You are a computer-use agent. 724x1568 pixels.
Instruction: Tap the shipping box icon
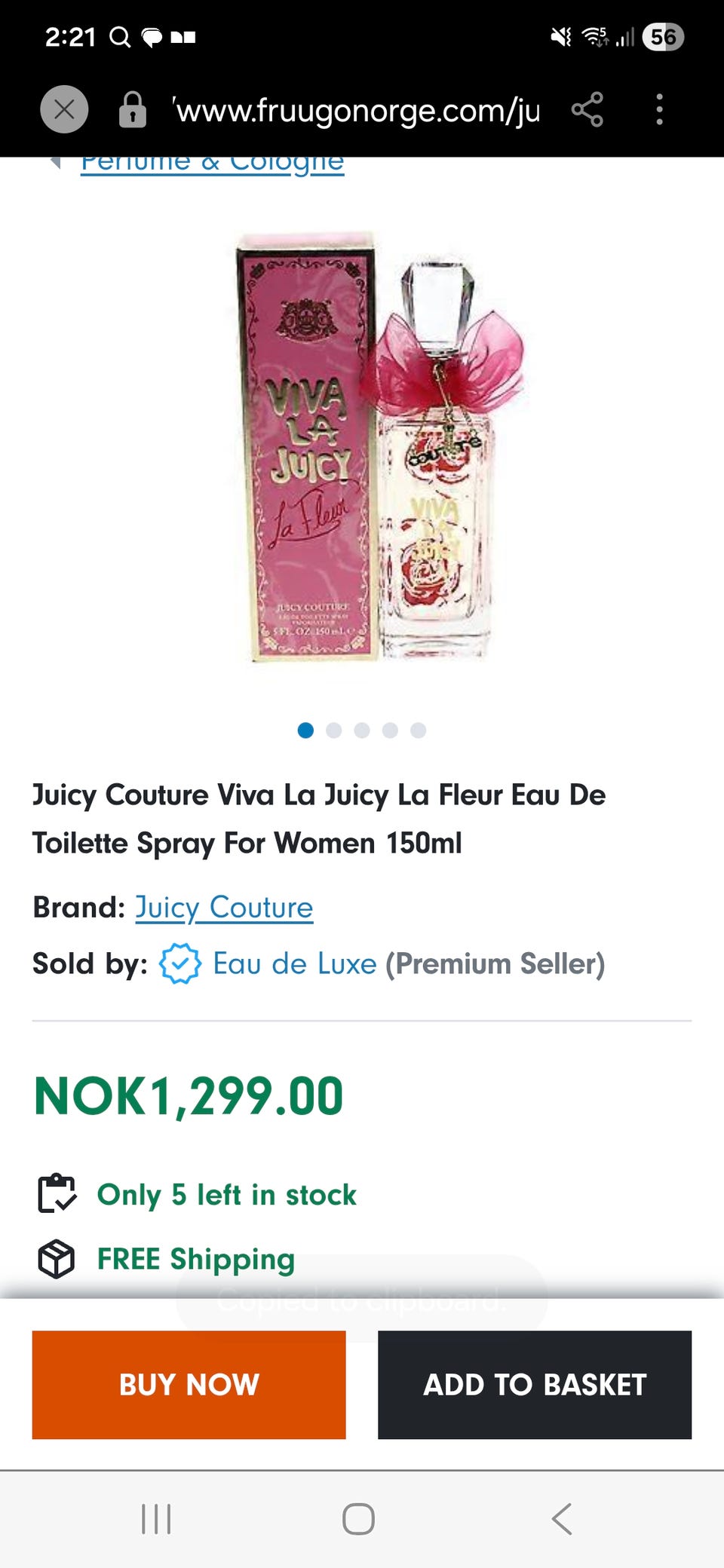57,1259
